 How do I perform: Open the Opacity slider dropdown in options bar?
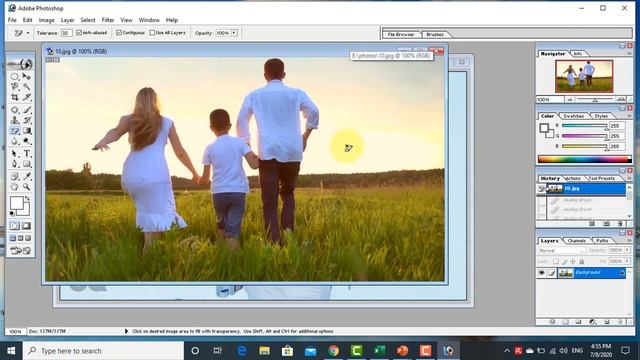(234, 33)
